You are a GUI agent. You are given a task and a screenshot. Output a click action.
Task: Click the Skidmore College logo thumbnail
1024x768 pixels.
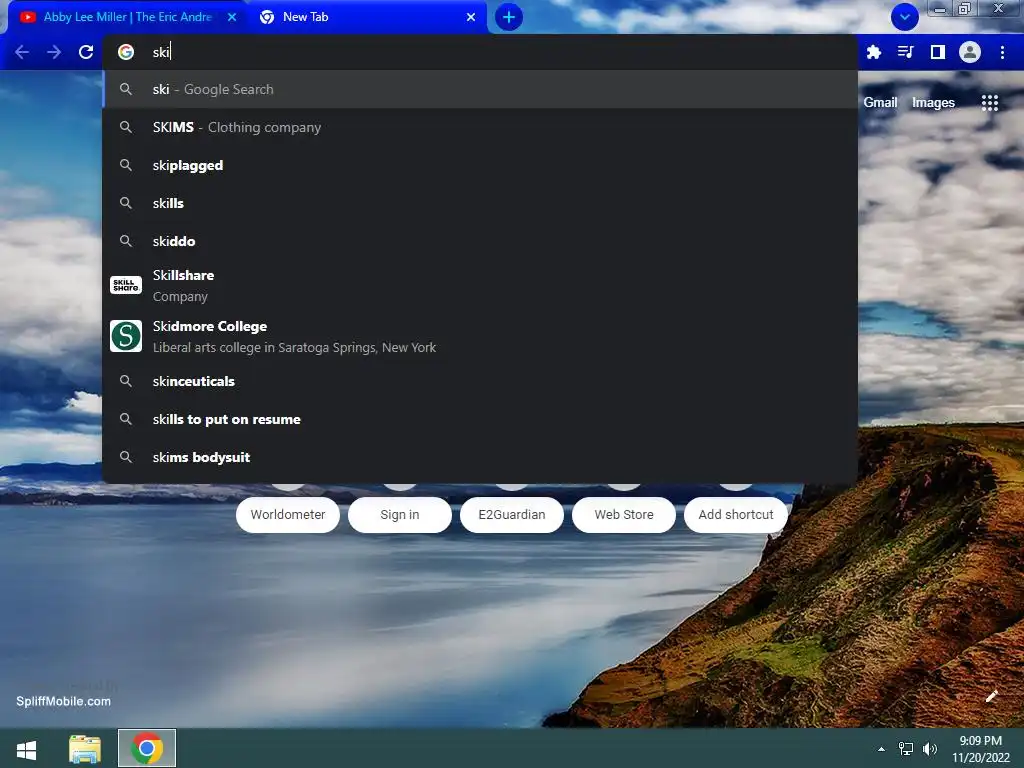(x=126, y=336)
